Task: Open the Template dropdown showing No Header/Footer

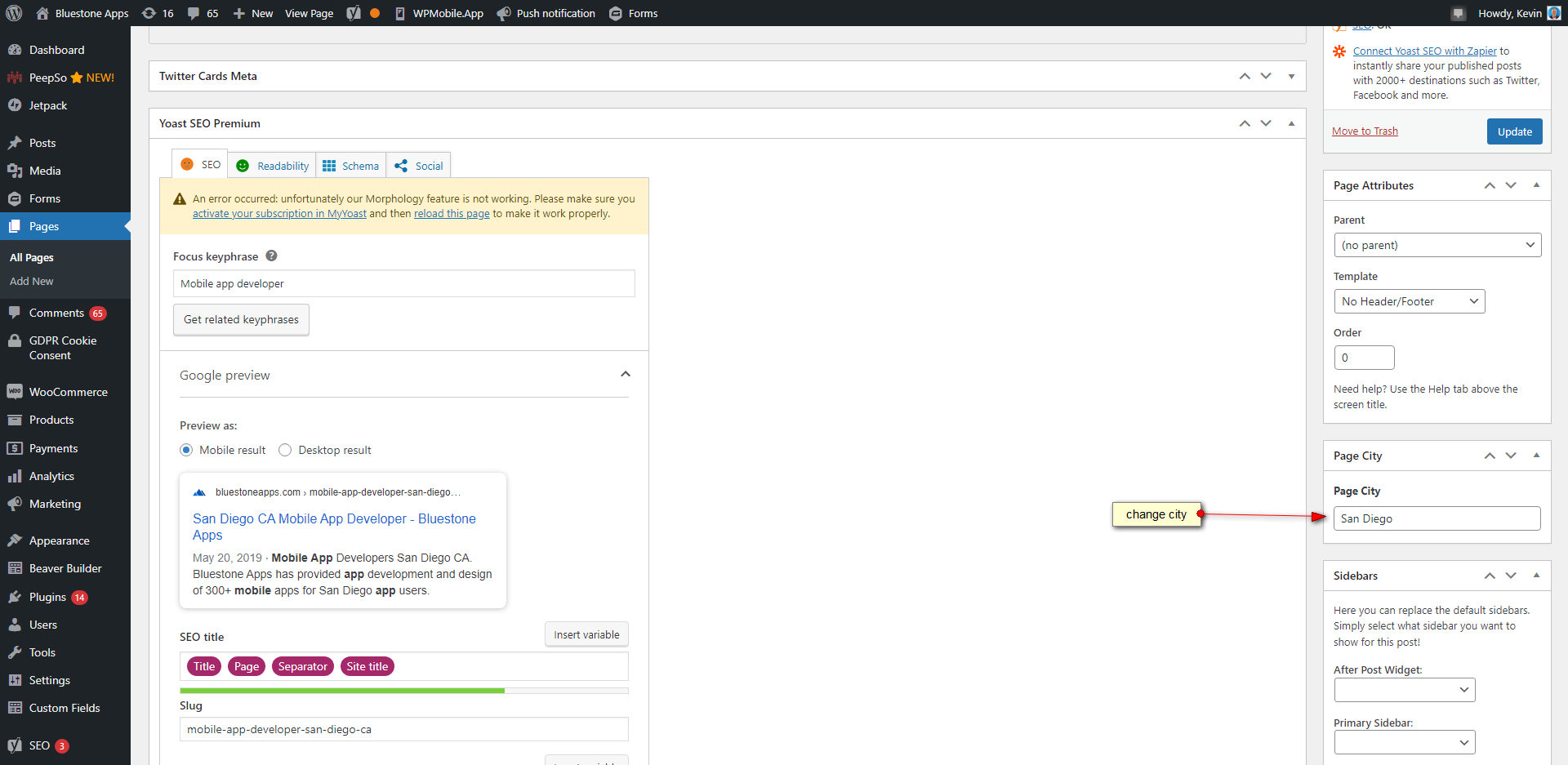Action: pyautogui.click(x=1409, y=301)
